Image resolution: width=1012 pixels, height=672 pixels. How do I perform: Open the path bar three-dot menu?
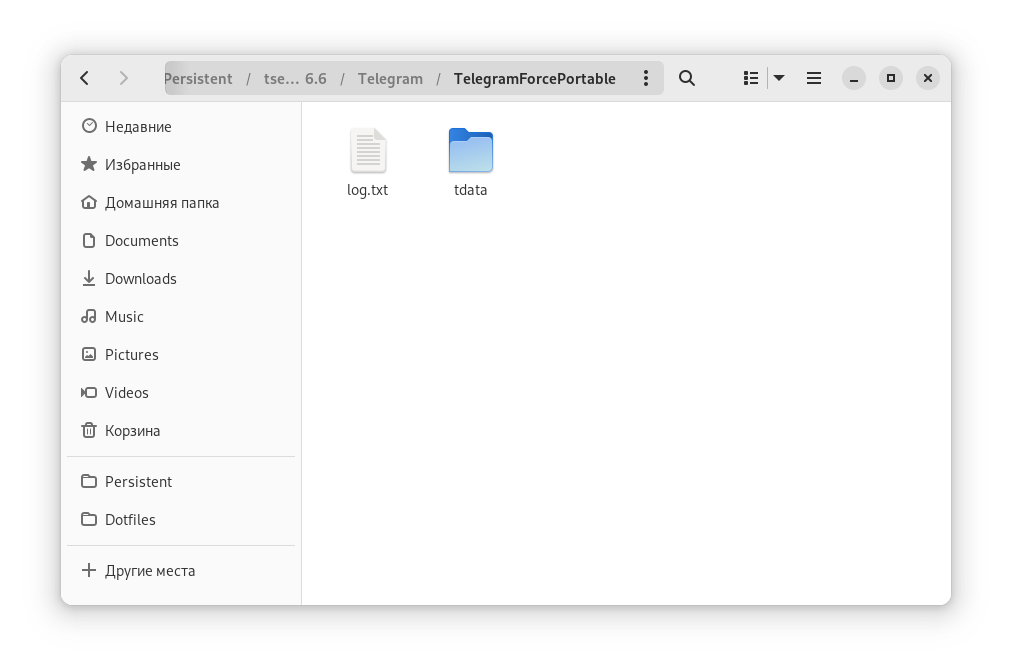(x=646, y=78)
